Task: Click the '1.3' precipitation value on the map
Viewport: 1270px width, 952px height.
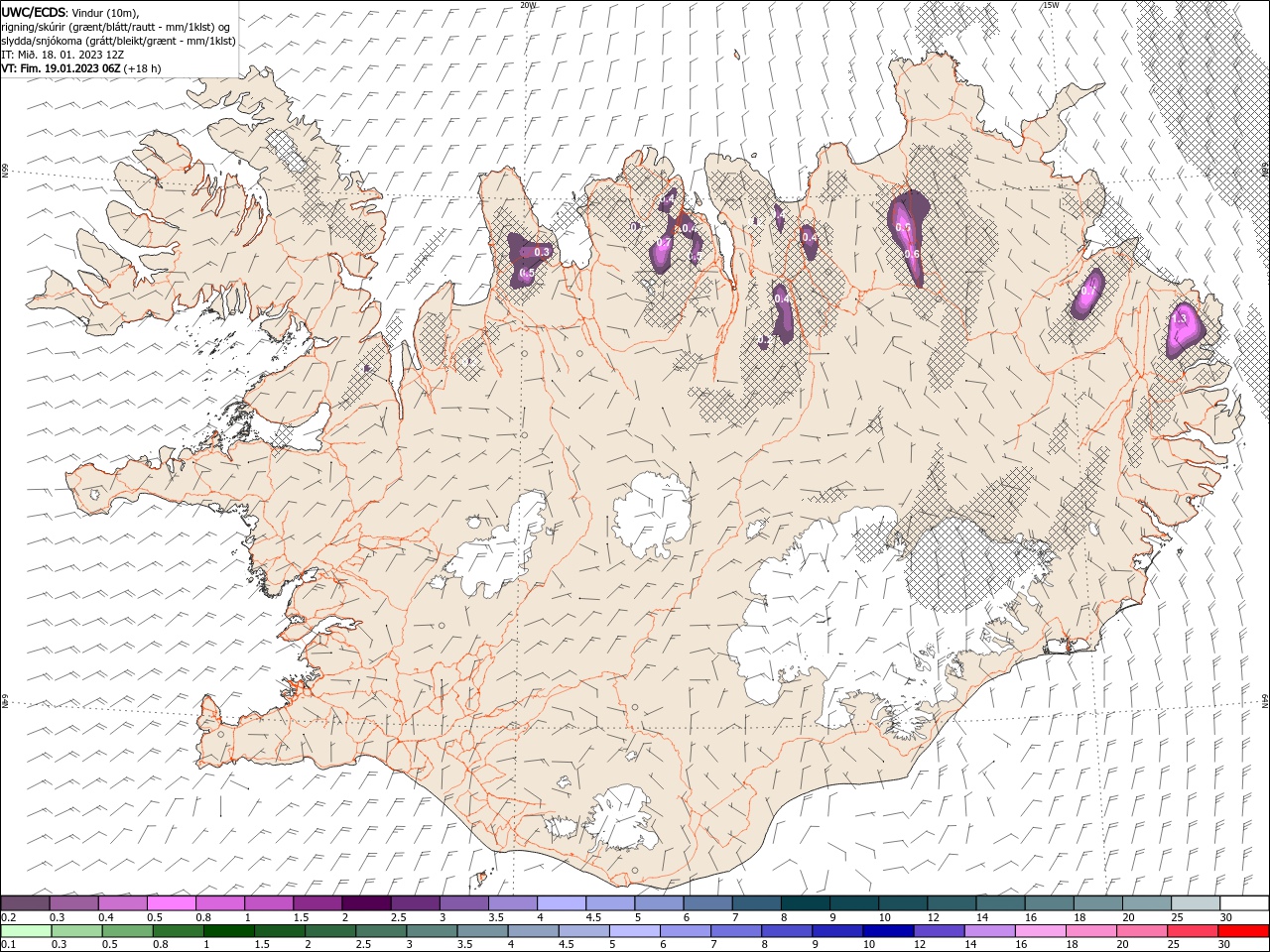Action: 1180,318
